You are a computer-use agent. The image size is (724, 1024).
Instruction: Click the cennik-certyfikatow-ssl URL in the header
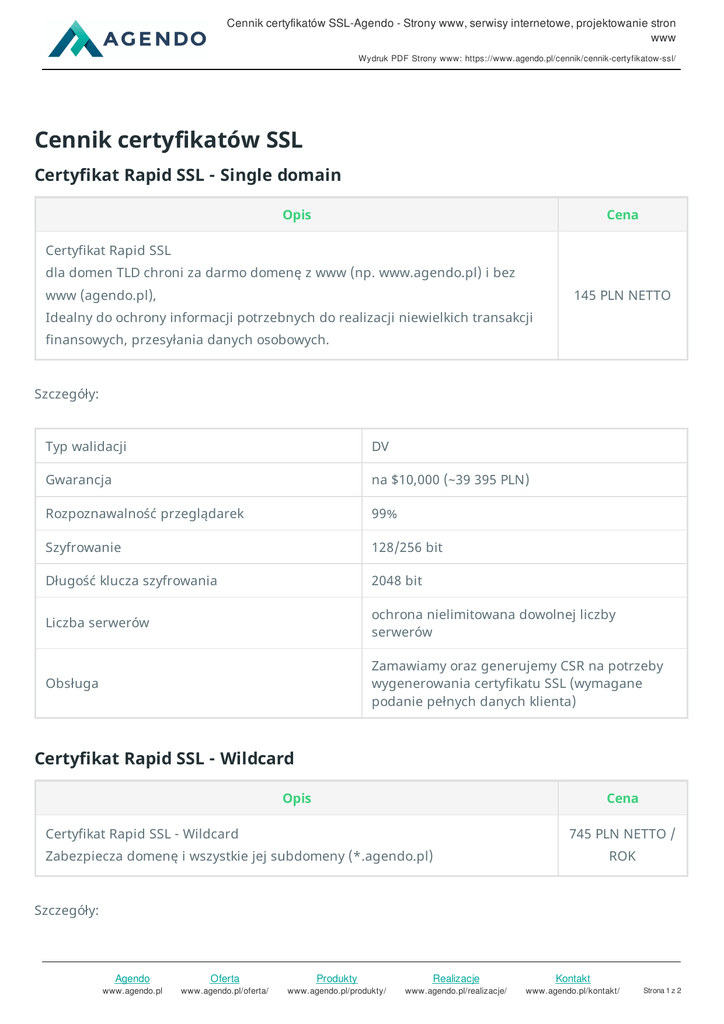(x=570, y=59)
